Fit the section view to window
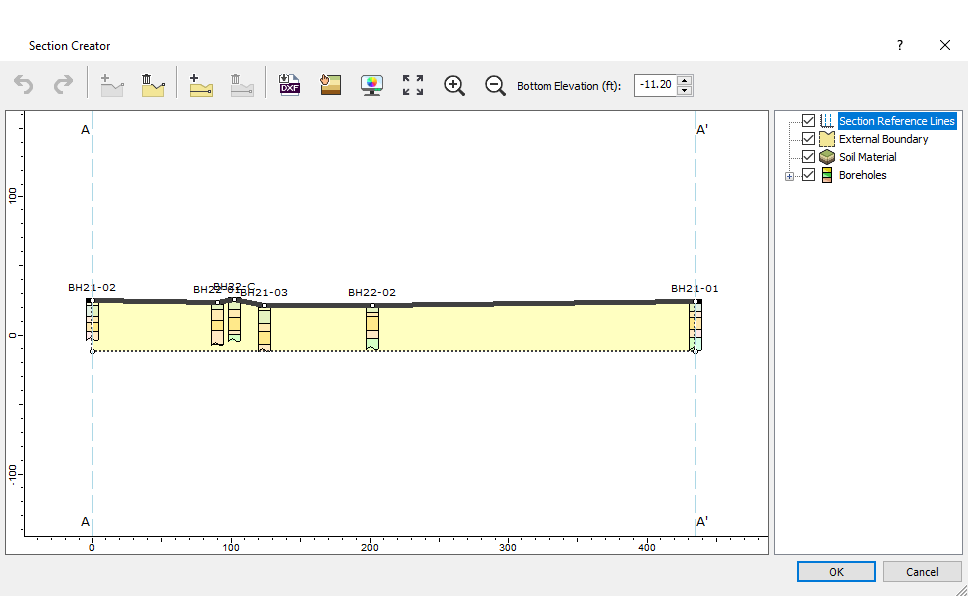The height and width of the screenshot is (596, 968). (x=412, y=84)
